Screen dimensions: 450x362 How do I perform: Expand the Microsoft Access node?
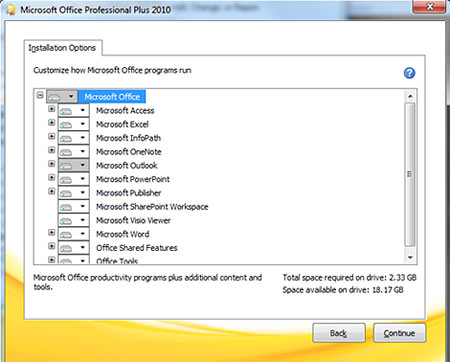(51, 109)
